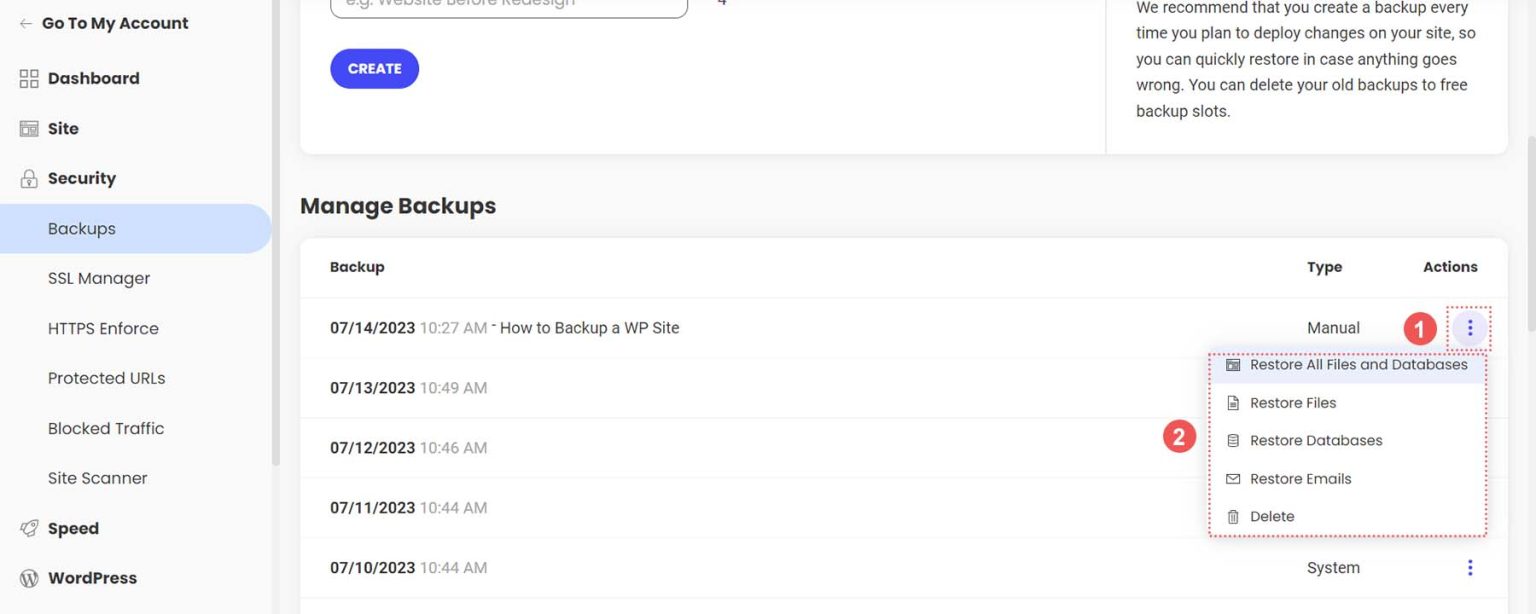The height and width of the screenshot is (614, 1536).
Task: Click the Go To My Account back arrow
Action: point(26,23)
